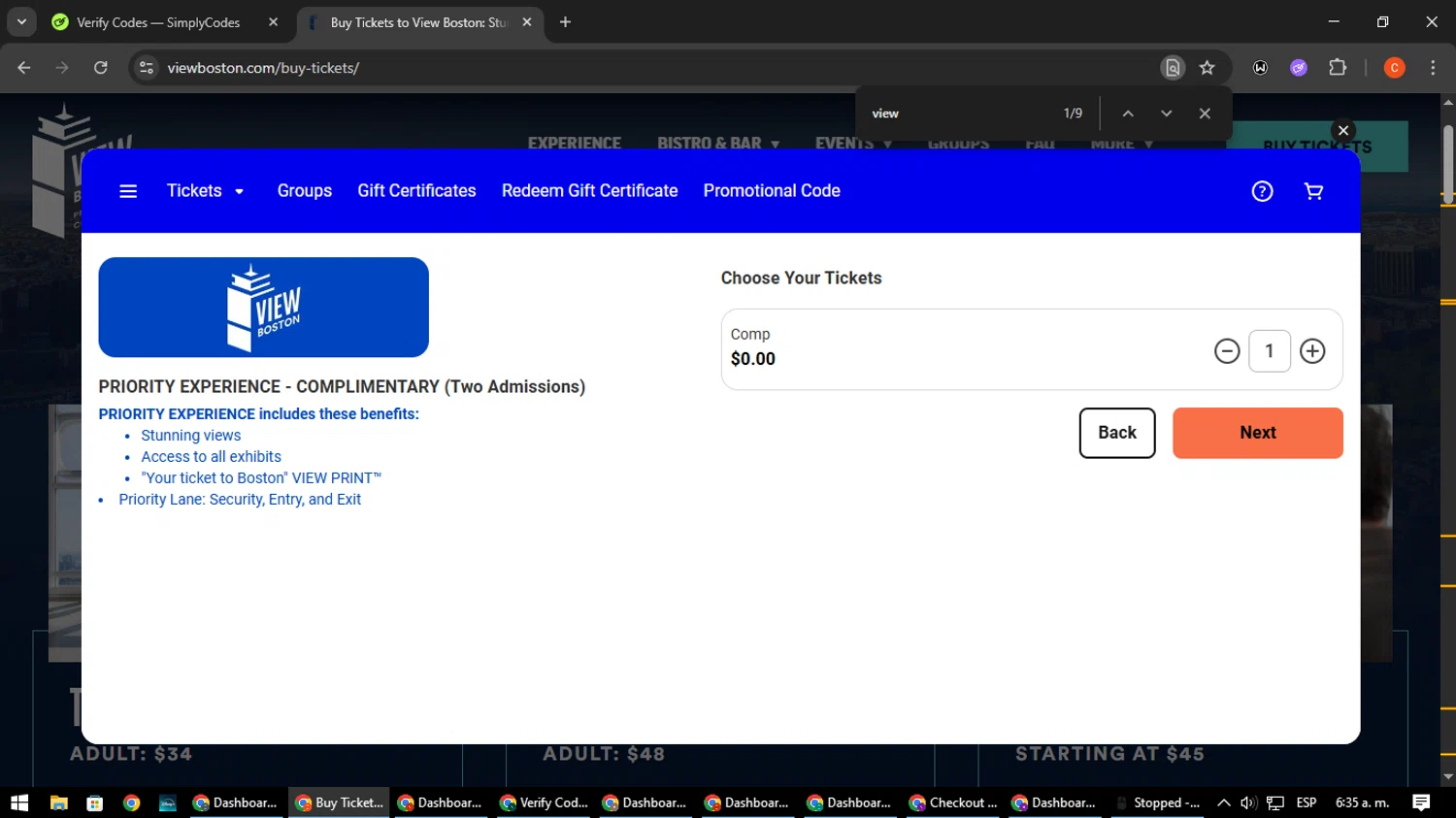Close the ticket modal with the X icon
The image size is (1456, 818).
1343,130
